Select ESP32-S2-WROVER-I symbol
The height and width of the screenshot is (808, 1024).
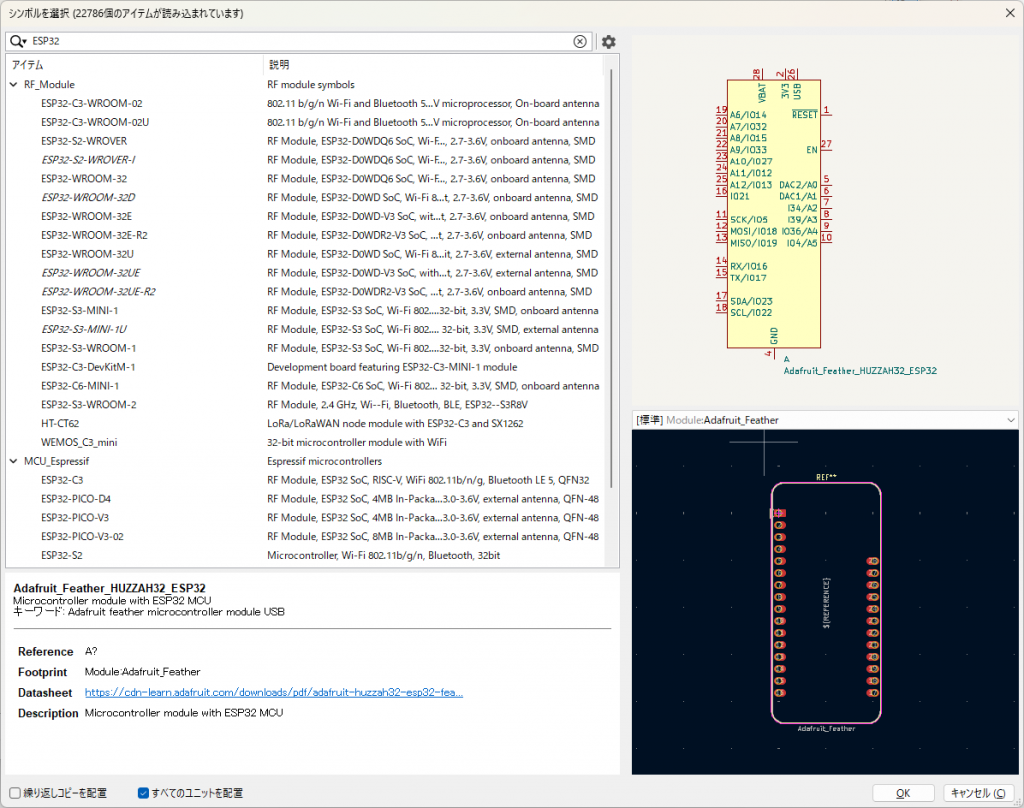click(x=88, y=160)
